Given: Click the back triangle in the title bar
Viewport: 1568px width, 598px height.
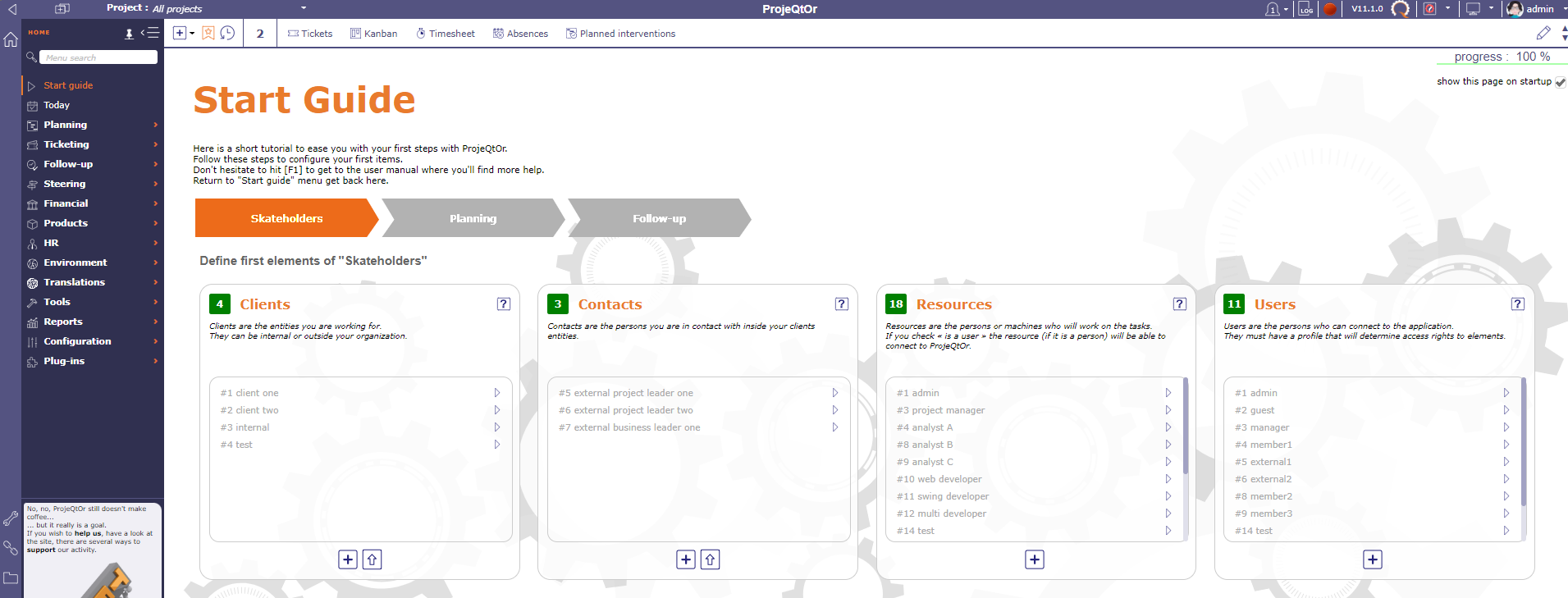Looking at the screenshot, I should (12, 9).
